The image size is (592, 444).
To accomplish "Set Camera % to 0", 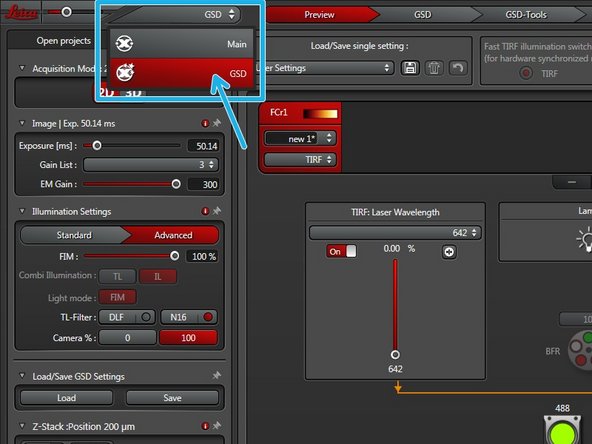I will pyautogui.click(x=128, y=338).
